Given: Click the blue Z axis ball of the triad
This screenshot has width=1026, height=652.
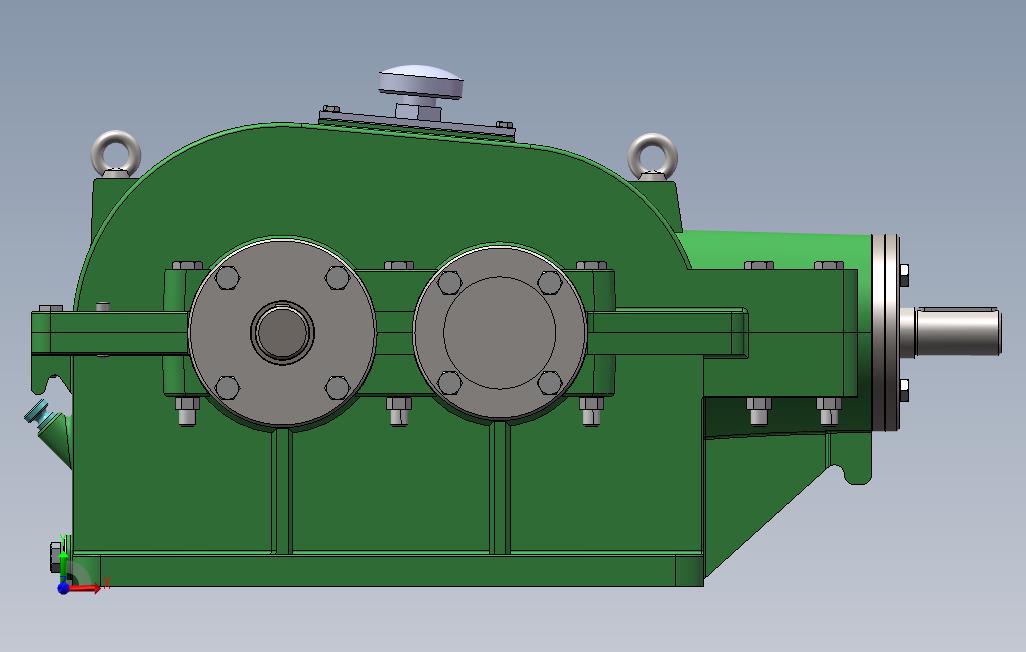Looking at the screenshot, I should [x=63, y=589].
